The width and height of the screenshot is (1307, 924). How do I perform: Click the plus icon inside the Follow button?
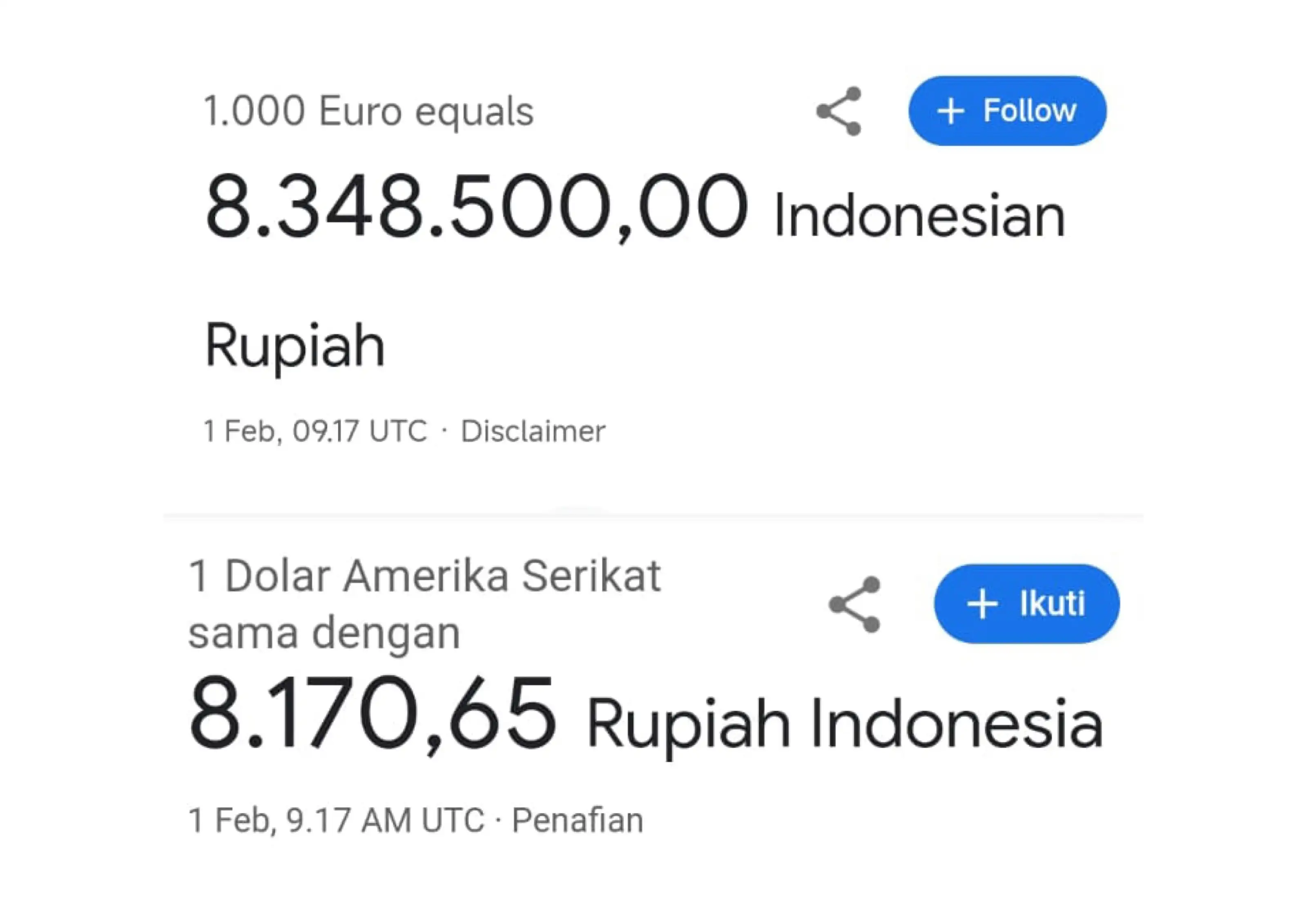coord(952,111)
